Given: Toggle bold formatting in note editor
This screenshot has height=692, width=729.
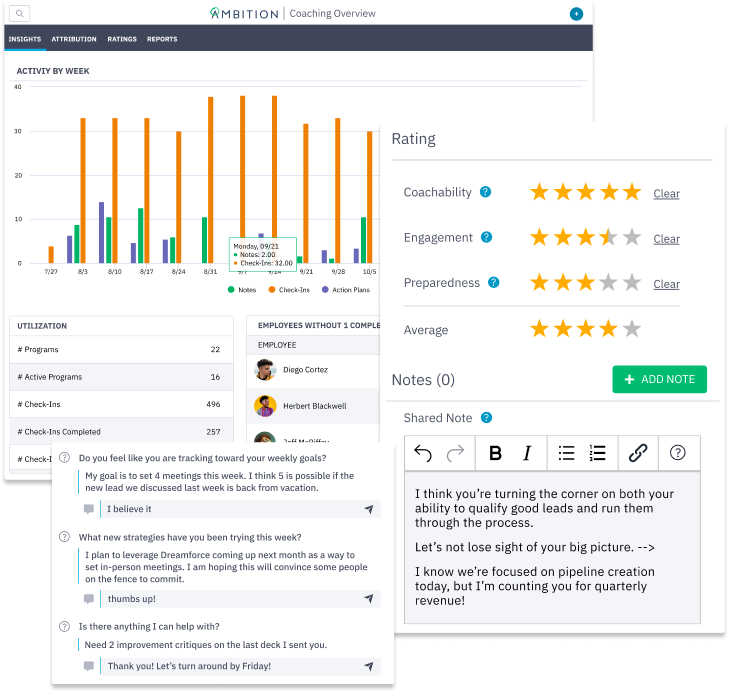Looking at the screenshot, I should point(495,454).
